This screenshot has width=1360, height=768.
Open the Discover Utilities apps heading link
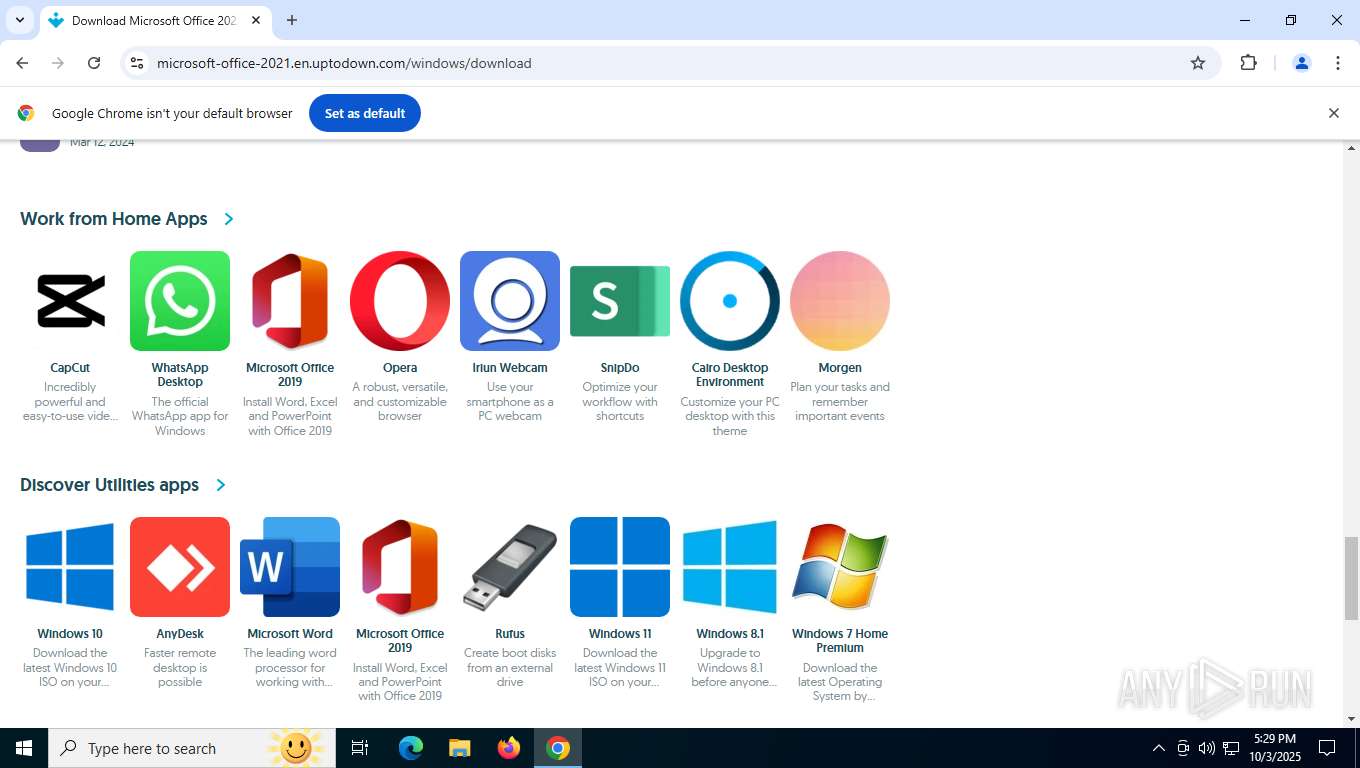(x=110, y=485)
